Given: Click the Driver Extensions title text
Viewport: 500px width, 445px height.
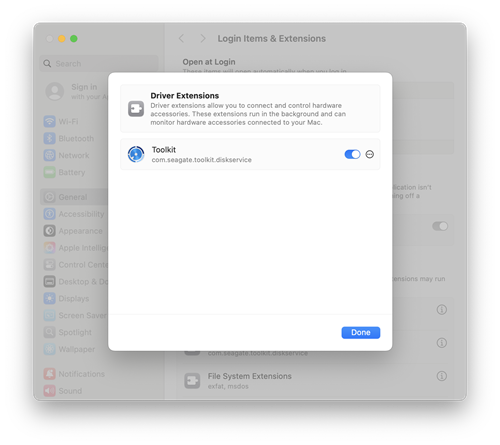Looking at the screenshot, I should point(185,96).
